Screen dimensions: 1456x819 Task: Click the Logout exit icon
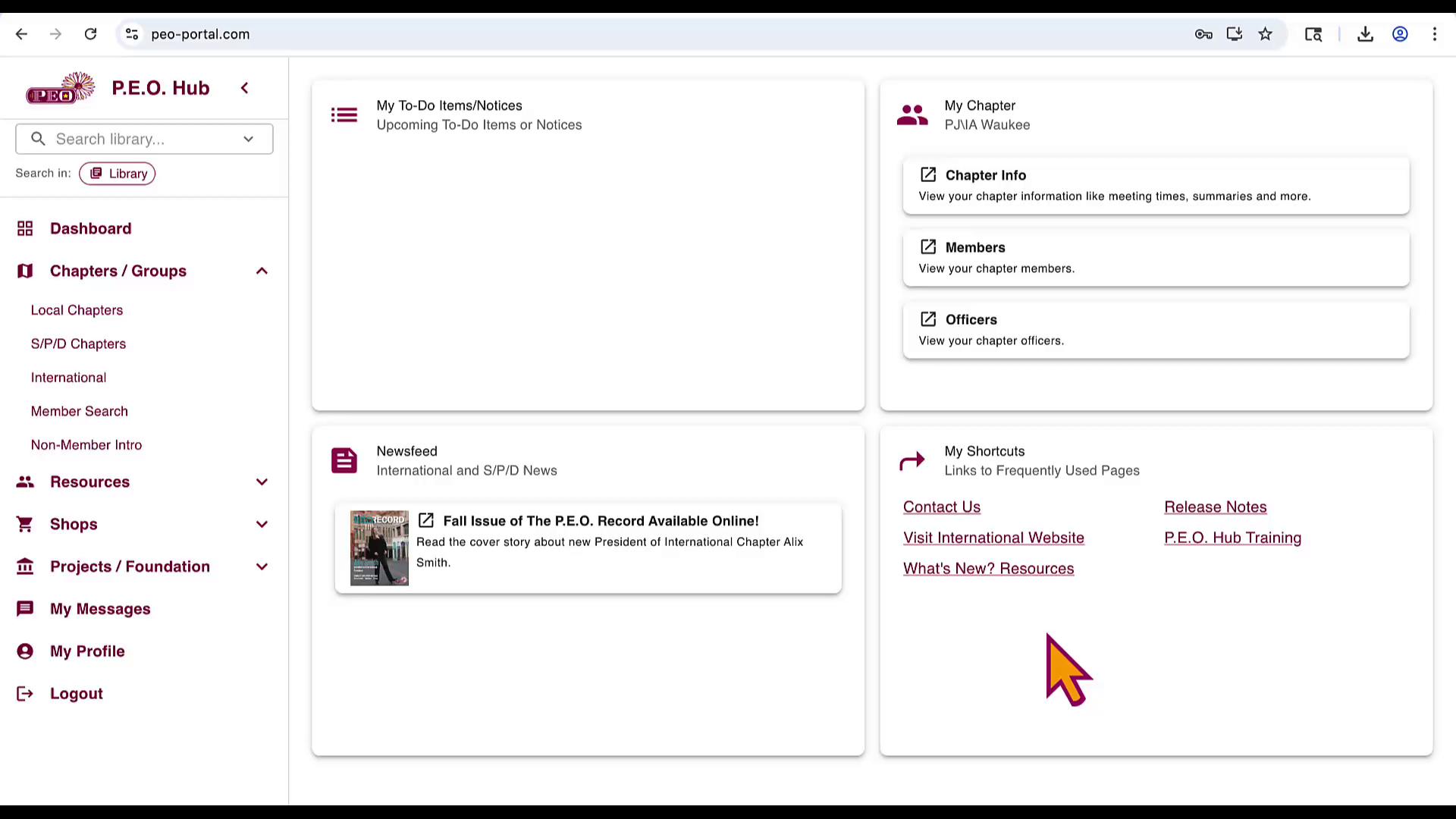tap(25, 694)
